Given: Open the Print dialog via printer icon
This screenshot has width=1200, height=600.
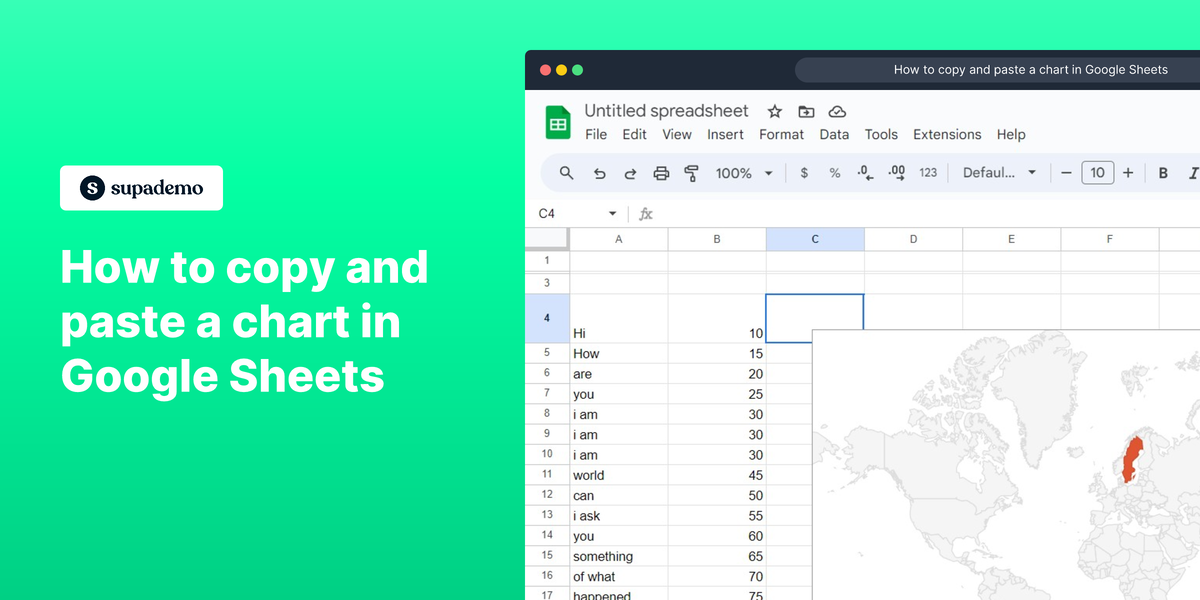Looking at the screenshot, I should (661, 172).
